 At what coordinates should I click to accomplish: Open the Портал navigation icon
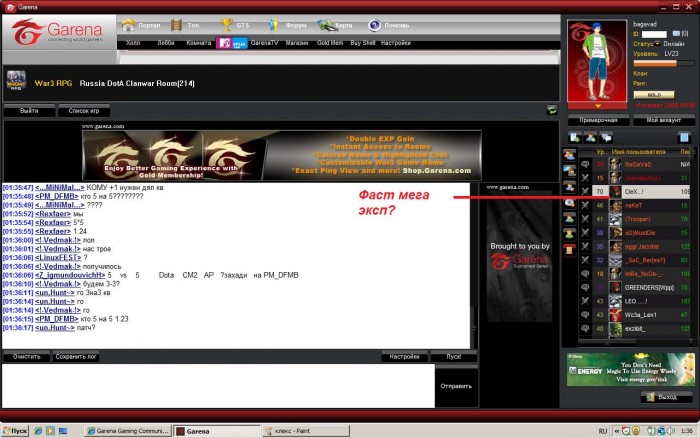(x=127, y=25)
